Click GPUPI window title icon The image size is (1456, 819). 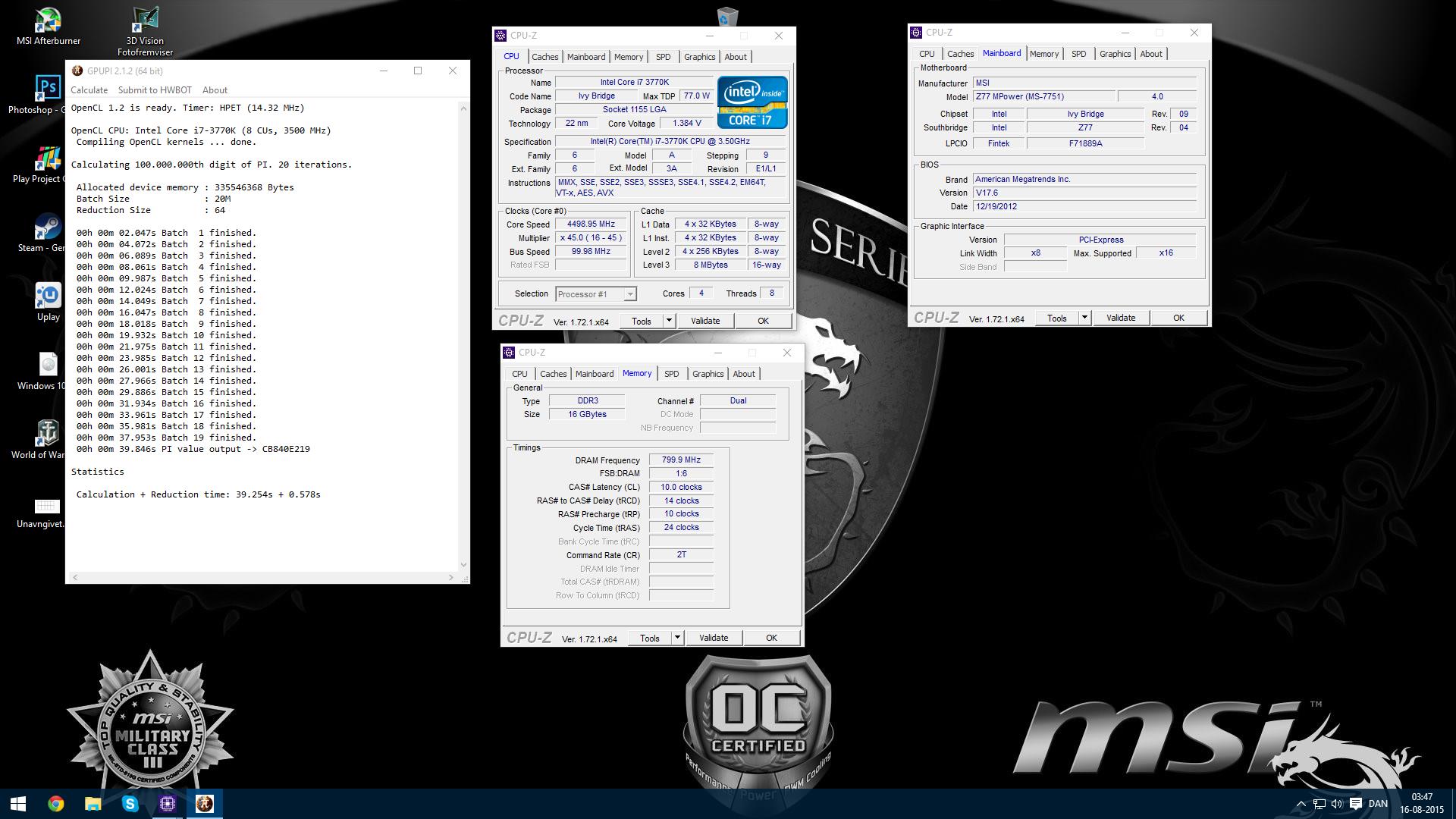point(77,71)
